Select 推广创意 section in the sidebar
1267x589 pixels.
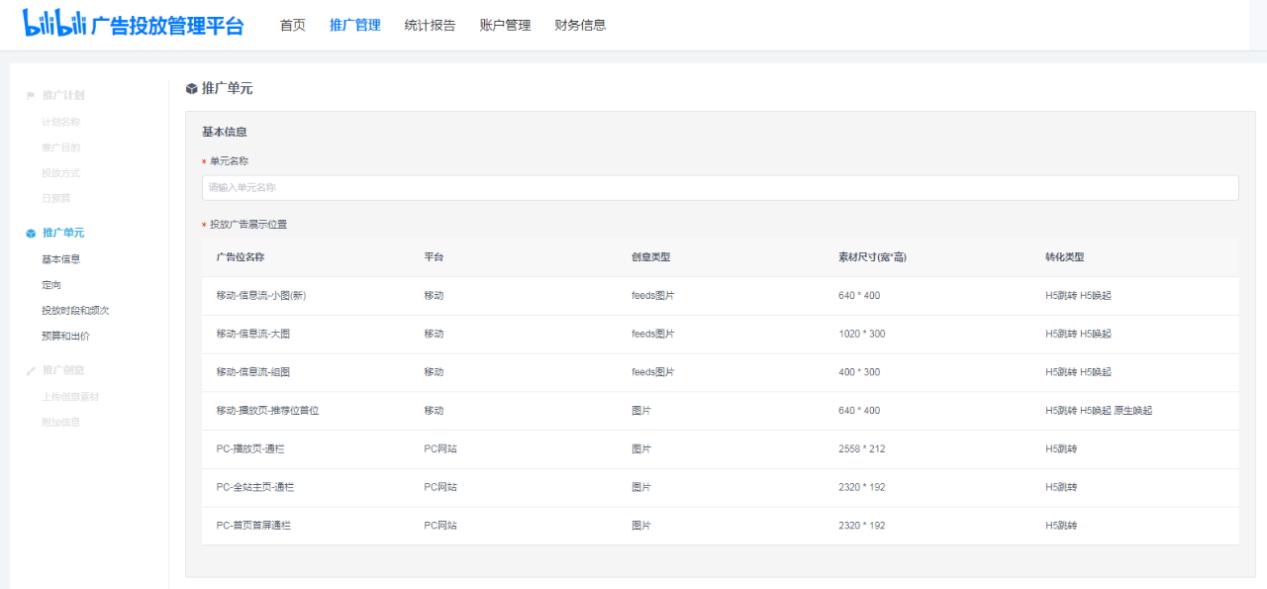pyautogui.click(x=63, y=371)
